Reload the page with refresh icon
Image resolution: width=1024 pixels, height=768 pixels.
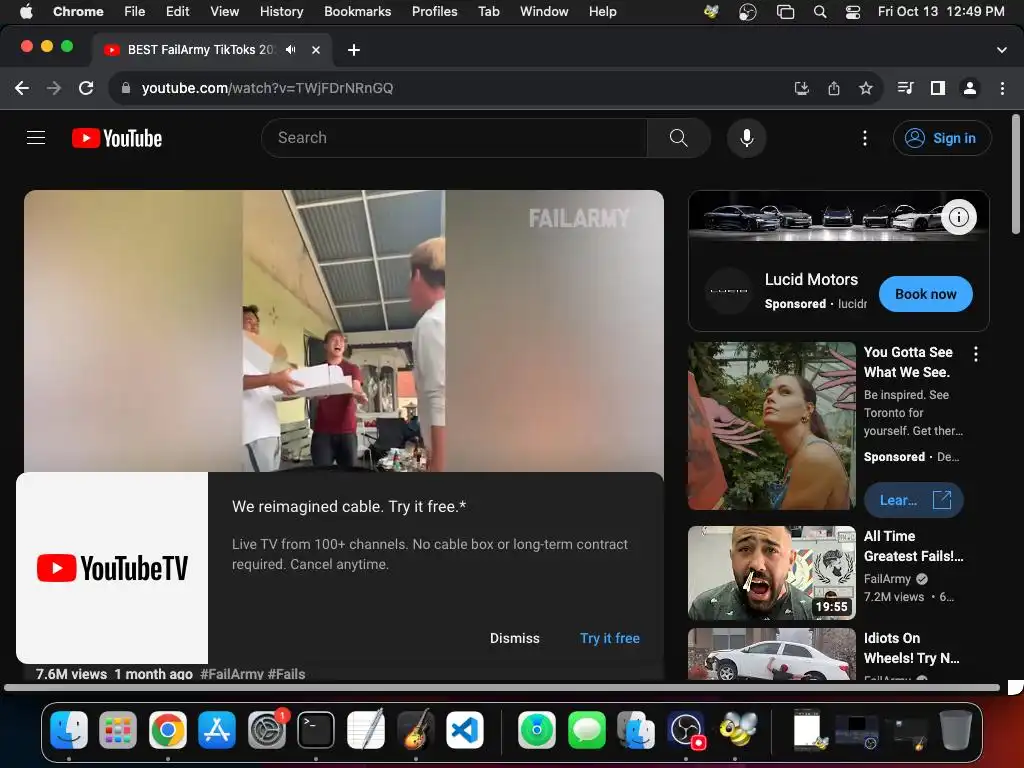coord(86,88)
